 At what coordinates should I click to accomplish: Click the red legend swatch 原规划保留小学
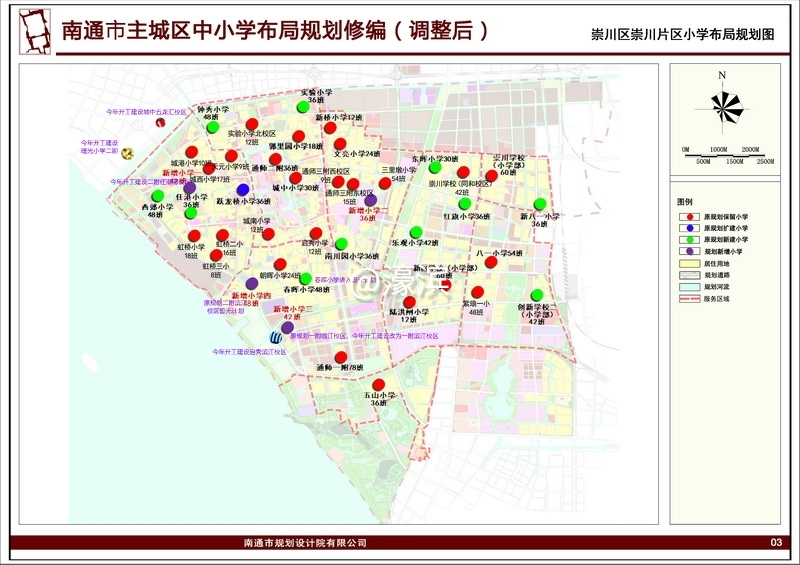[x=689, y=217]
